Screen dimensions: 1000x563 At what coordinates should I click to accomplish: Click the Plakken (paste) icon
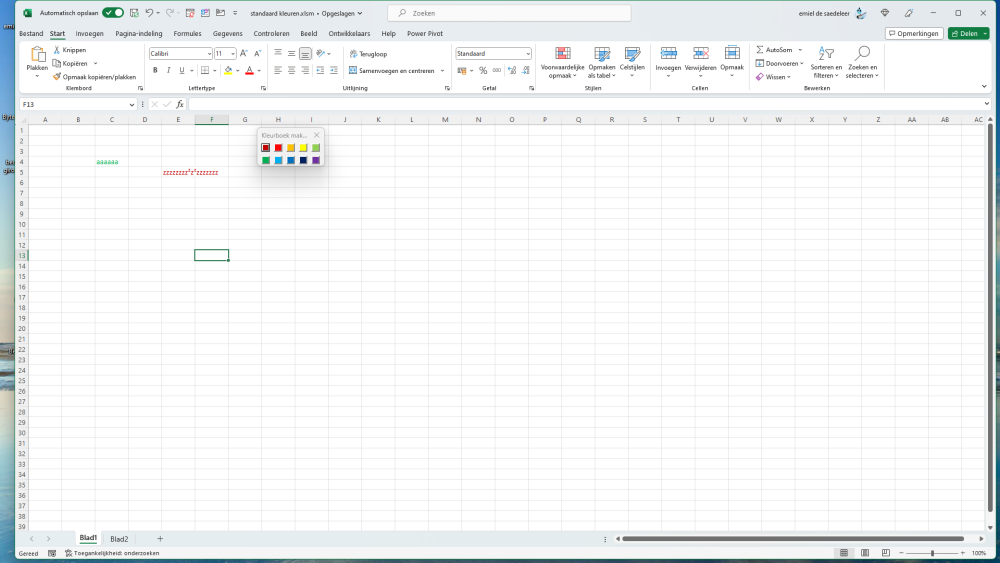point(37,56)
